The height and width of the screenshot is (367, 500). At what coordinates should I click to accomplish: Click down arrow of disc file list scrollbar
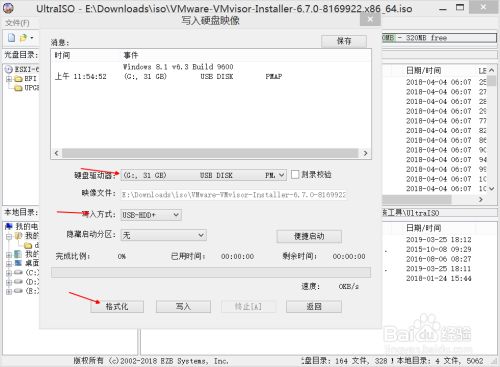(492, 189)
